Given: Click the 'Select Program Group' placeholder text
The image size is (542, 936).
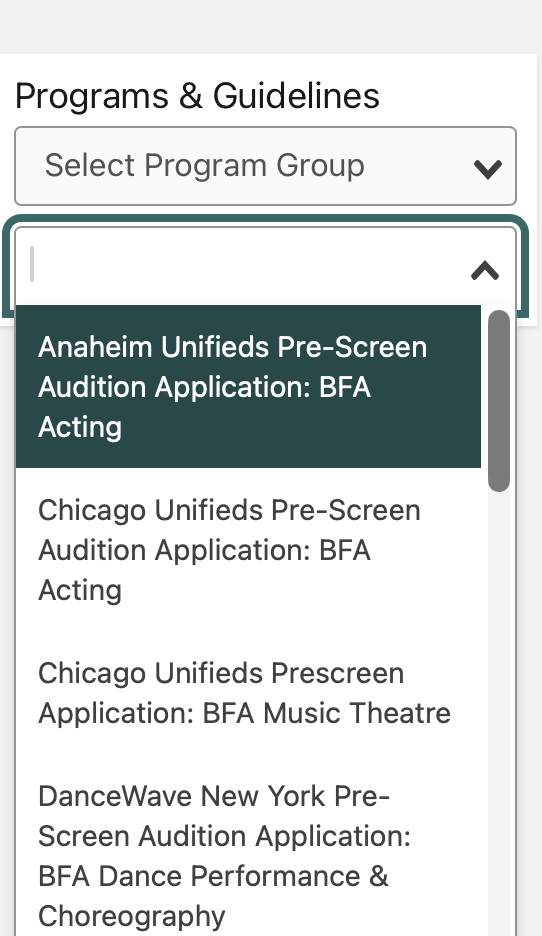Looking at the screenshot, I should 204,165.
